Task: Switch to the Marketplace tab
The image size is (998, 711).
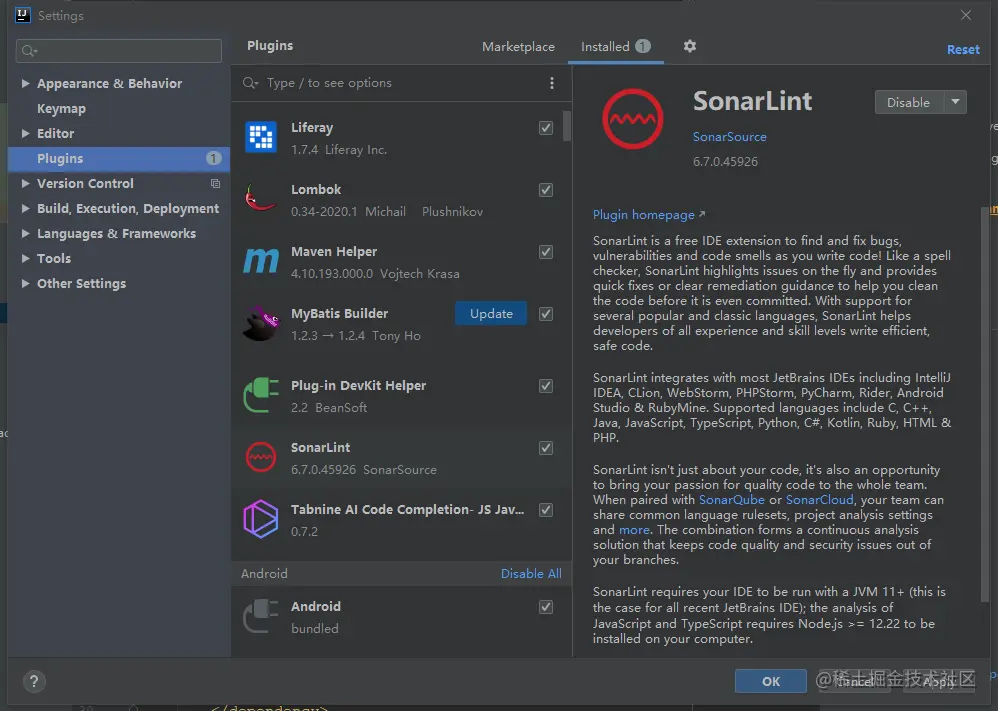Action: click(x=518, y=47)
